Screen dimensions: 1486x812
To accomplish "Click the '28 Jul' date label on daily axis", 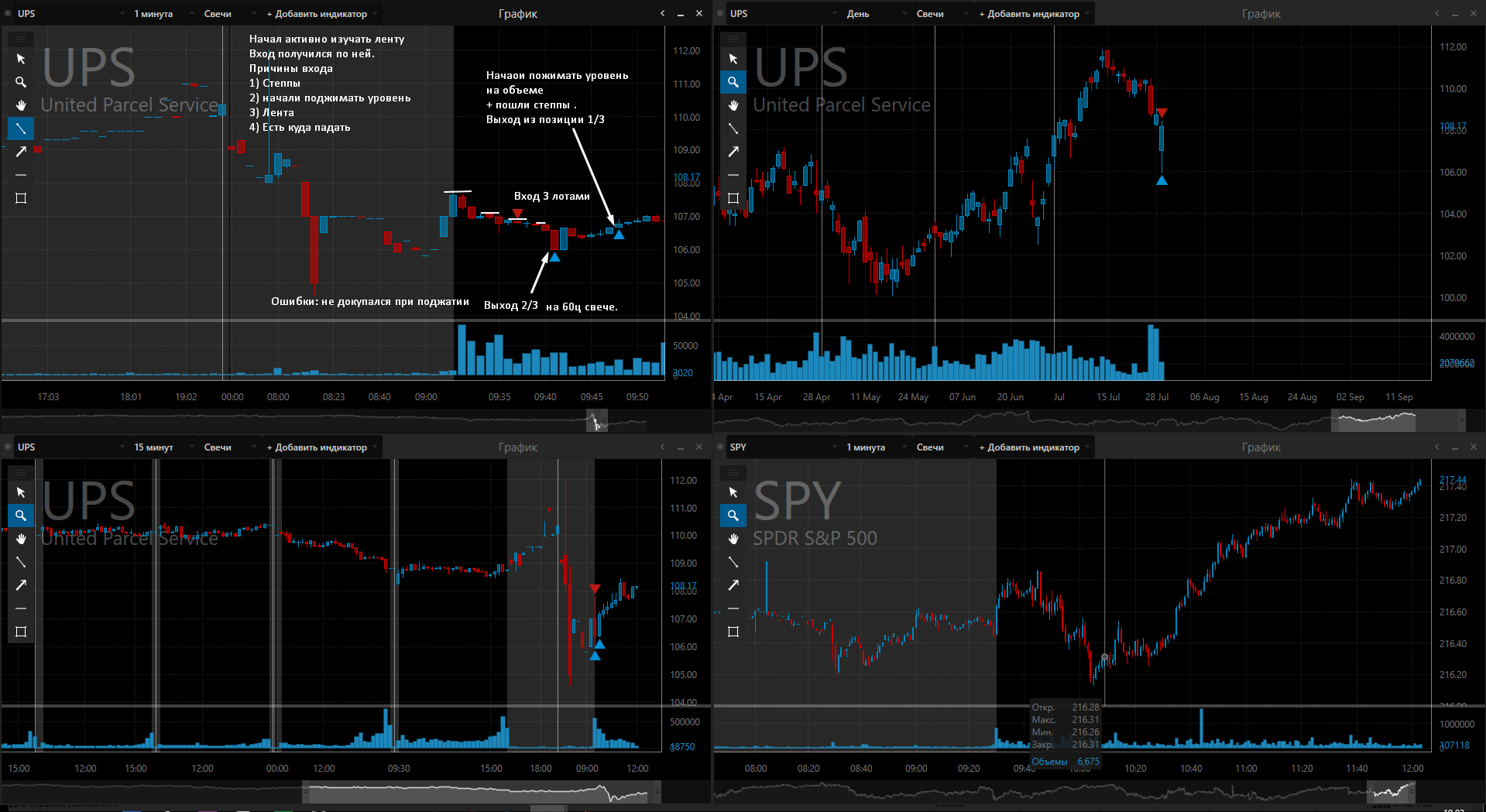I will click(1157, 396).
